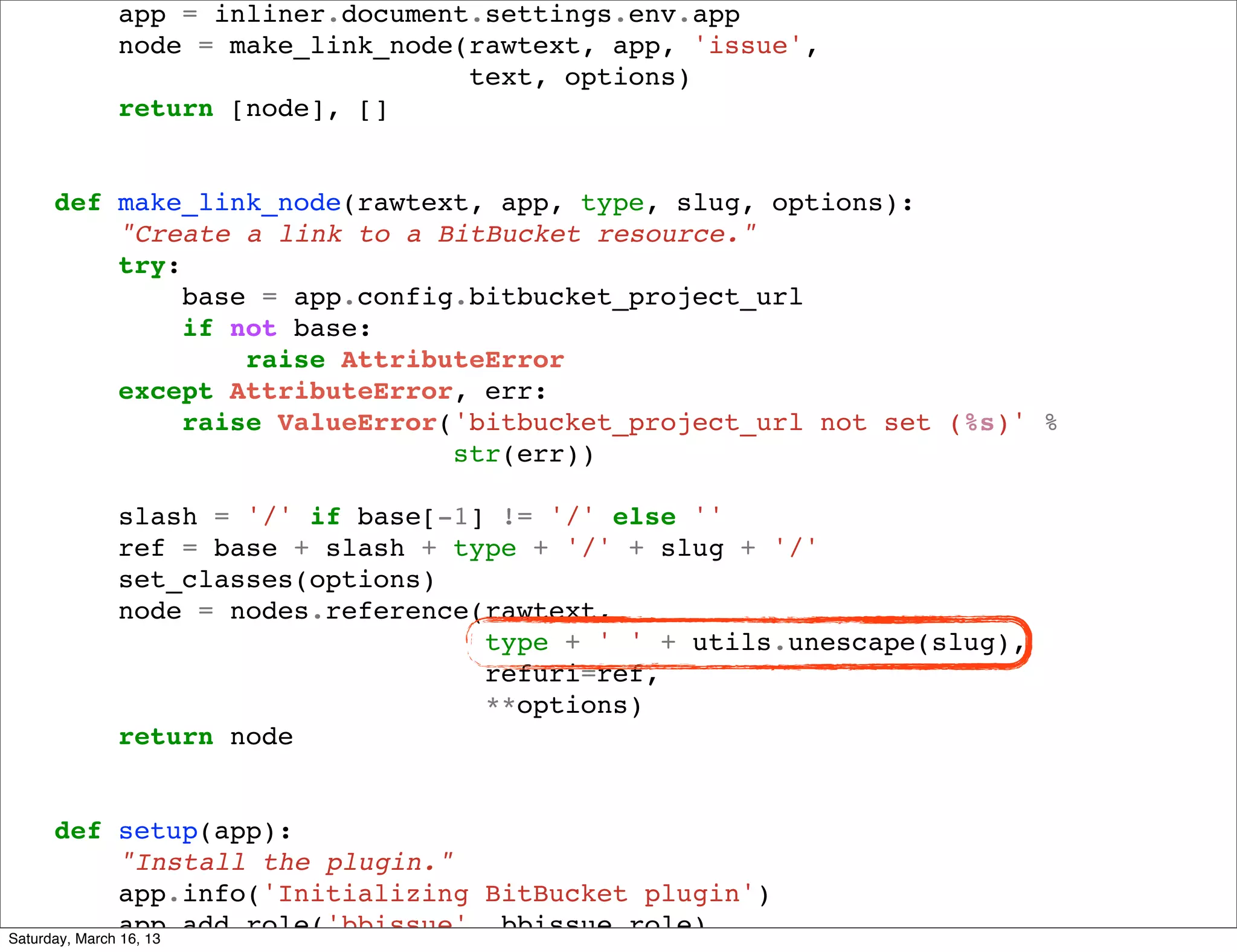Click 'if not base:' condition line
This screenshot has height=952, width=1237.
277,329
